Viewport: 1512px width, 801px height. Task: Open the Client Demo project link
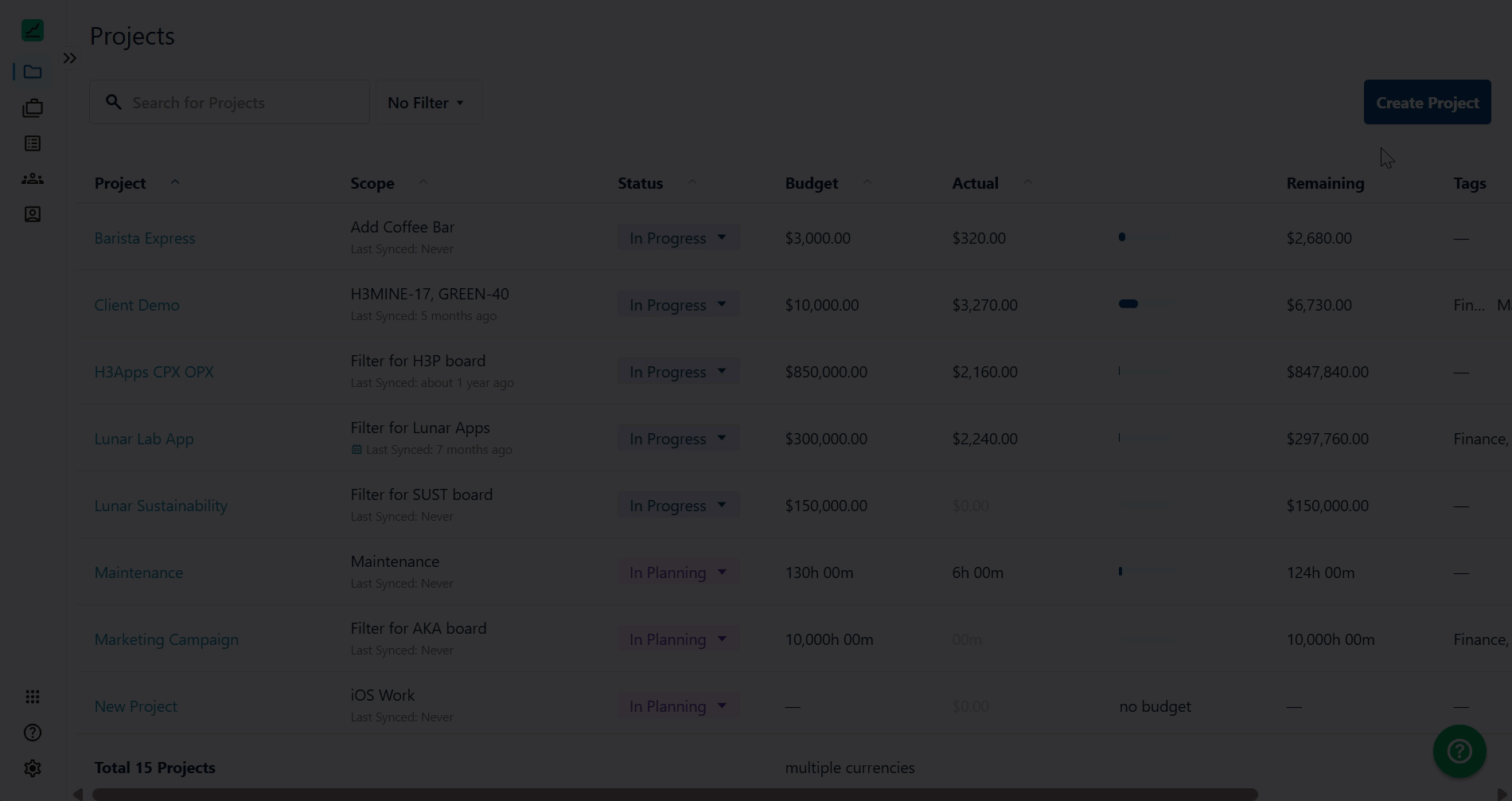137,305
